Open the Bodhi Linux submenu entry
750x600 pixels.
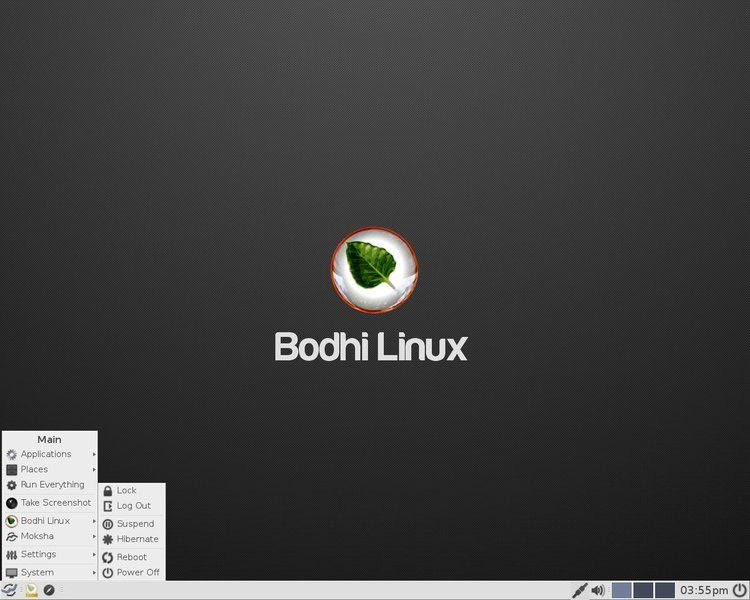coord(50,521)
